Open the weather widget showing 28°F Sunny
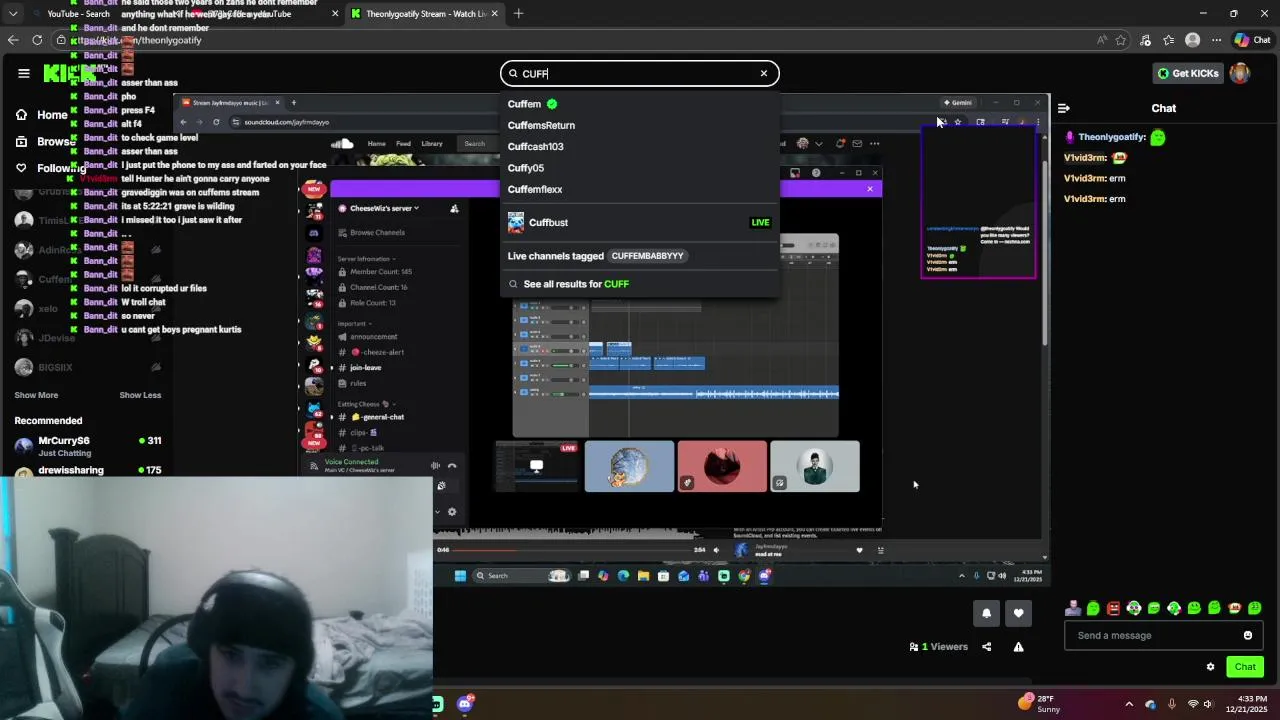Image resolution: width=1280 pixels, height=720 pixels. pos(1040,704)
